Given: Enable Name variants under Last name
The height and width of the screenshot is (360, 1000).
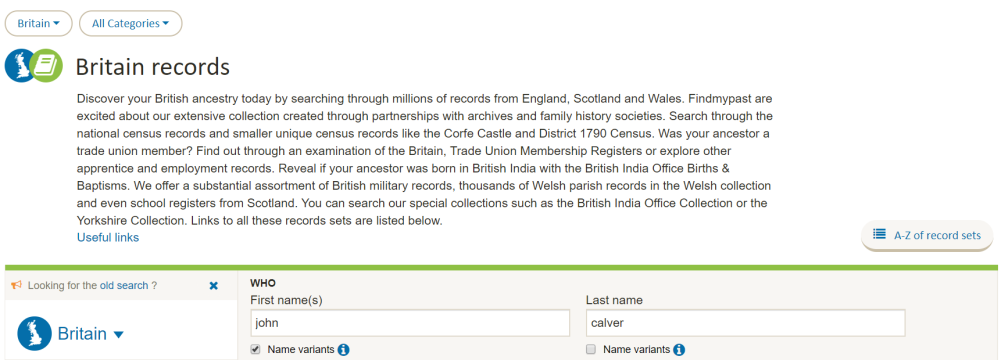Looking at the screenshot, I should (x=591, y=349).
